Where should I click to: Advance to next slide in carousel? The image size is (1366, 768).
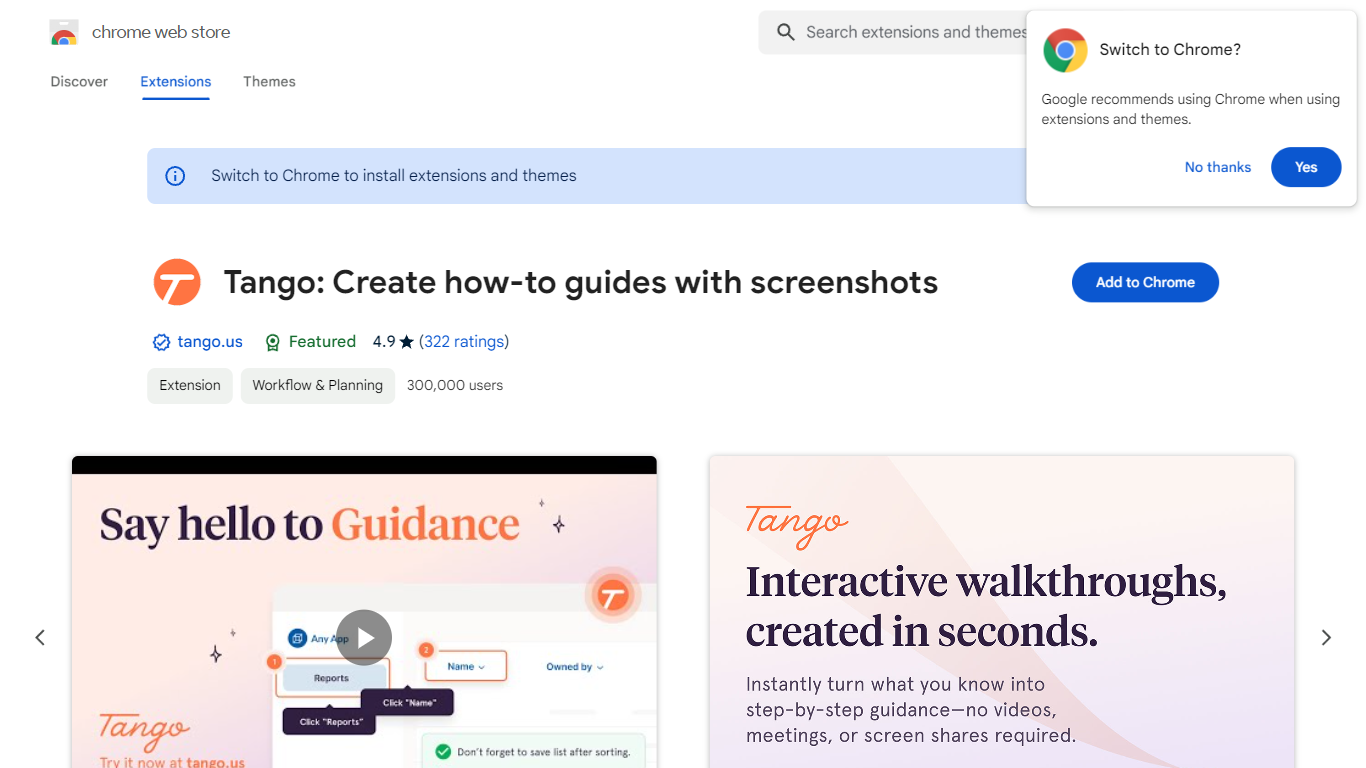point(1326,637)
